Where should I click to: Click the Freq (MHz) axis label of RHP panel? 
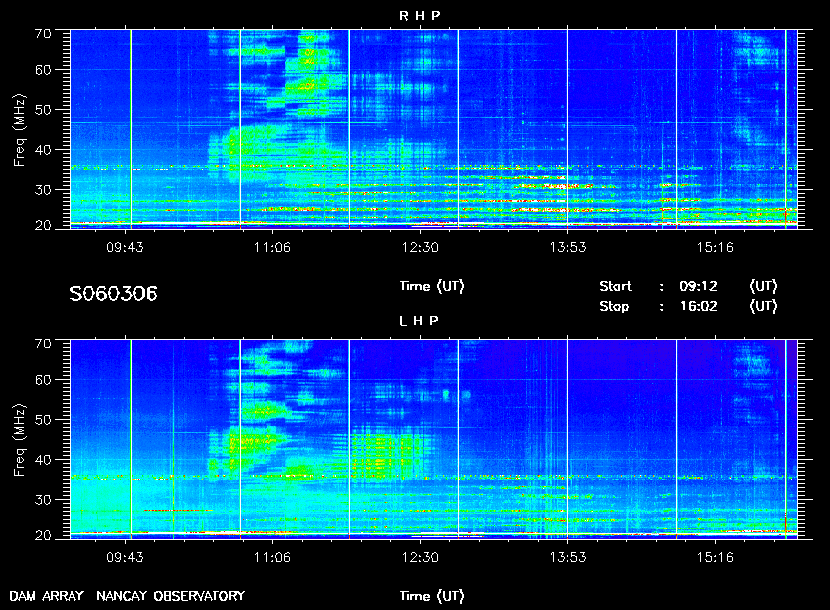coord(19,131)
